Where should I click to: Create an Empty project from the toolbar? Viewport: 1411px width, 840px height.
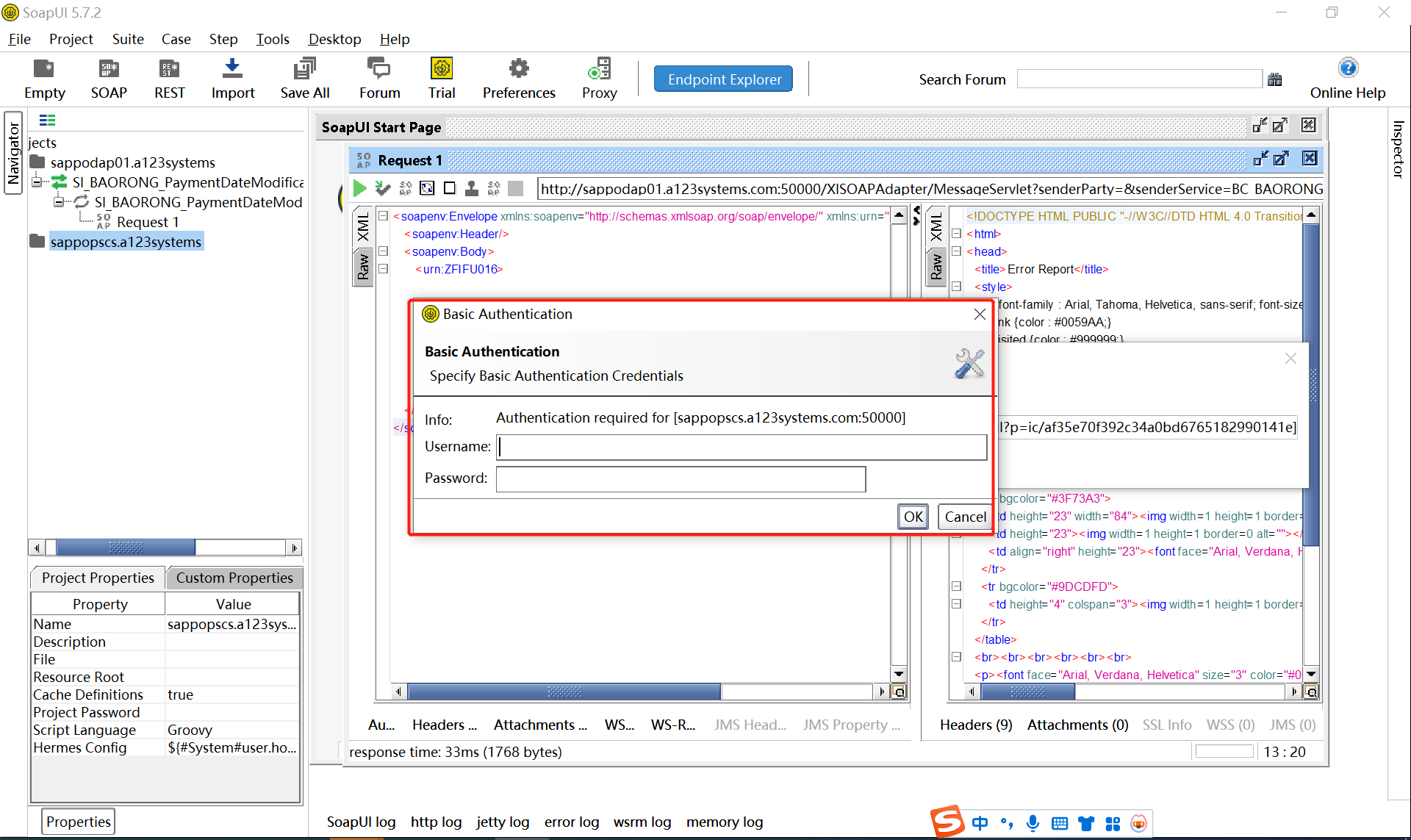click(x=44, y=79)
